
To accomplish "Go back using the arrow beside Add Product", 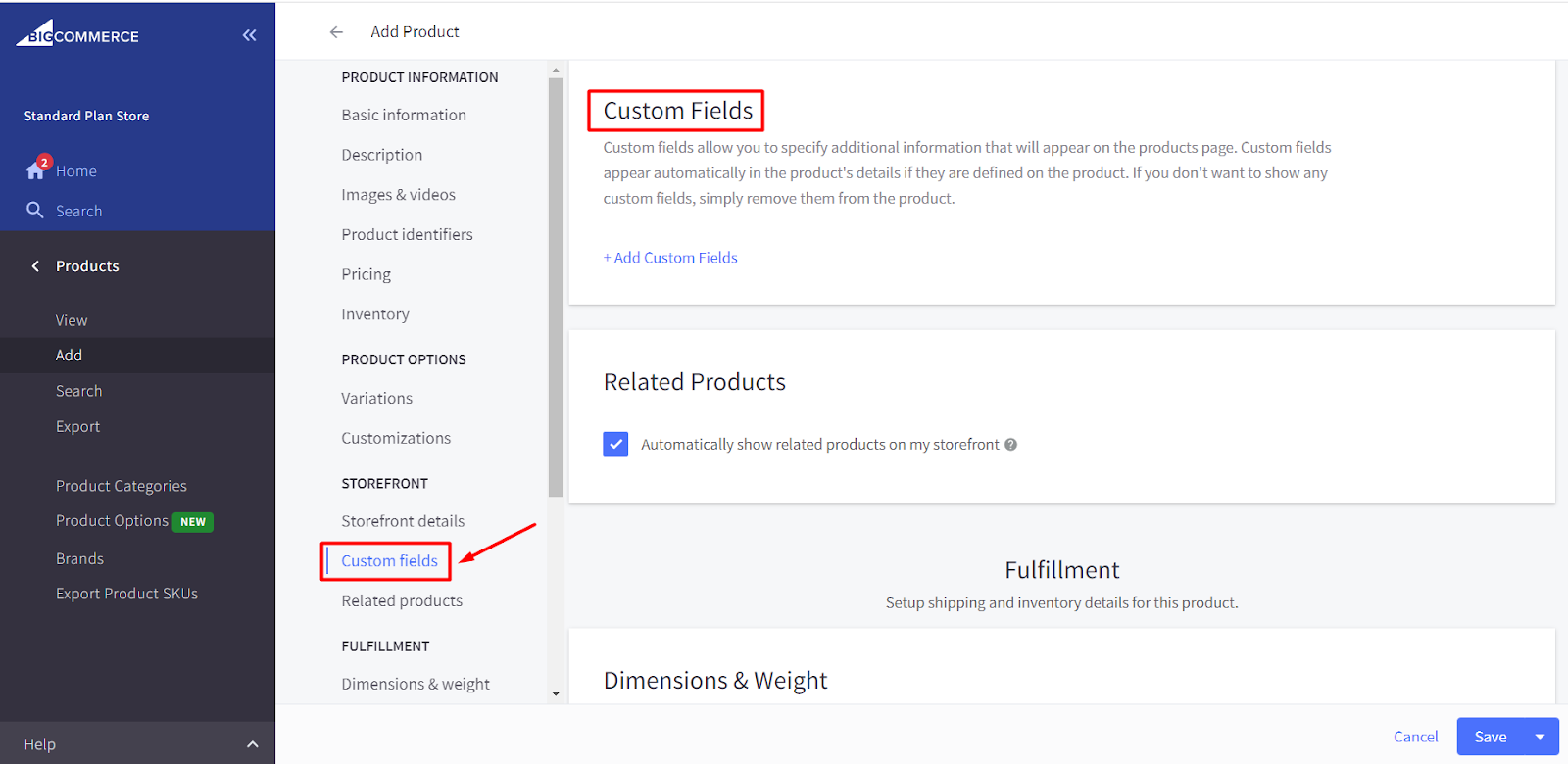I will click(336, 32).
